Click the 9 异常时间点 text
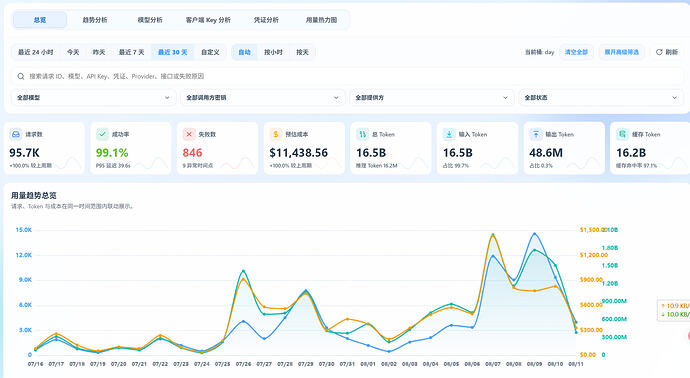Image resolution: width=690 pixels, height=378 pixels. (198, 166)
